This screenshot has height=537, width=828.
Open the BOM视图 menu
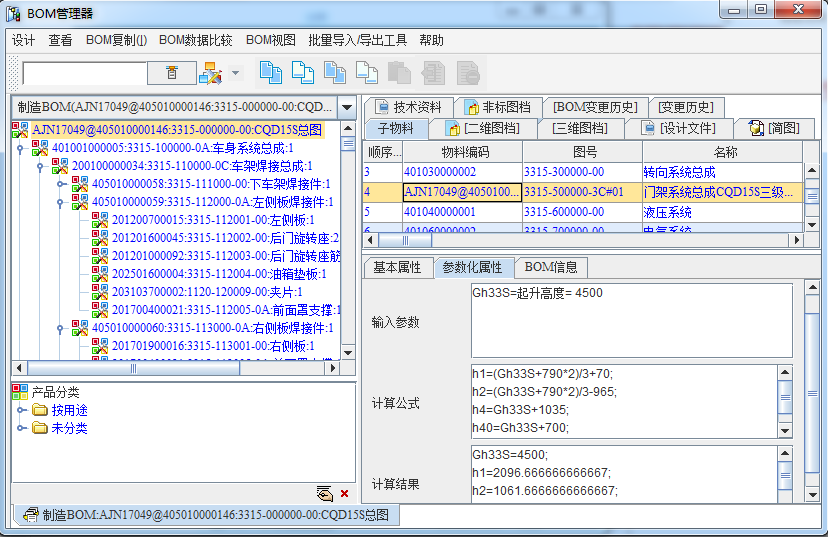(270, 40)
